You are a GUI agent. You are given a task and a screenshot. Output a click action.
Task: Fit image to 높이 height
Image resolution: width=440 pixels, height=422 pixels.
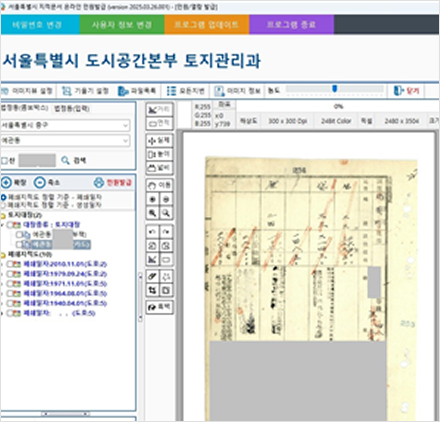point(160,154)
